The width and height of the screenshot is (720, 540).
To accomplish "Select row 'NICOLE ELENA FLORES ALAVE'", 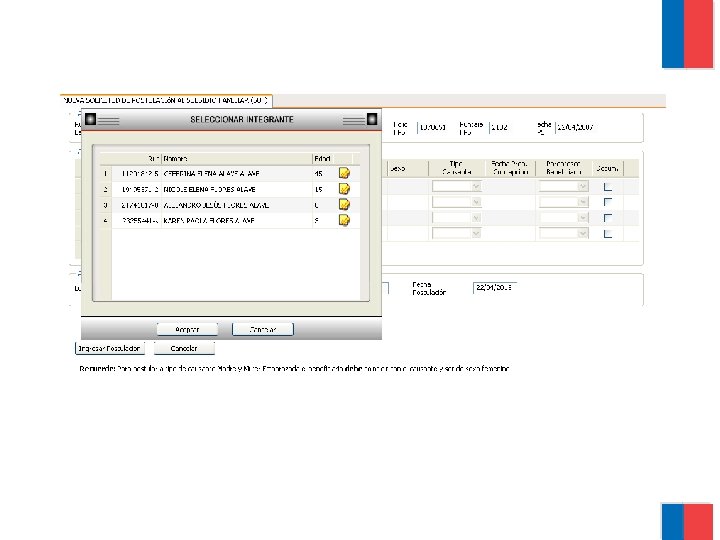I will click(230, 189).
